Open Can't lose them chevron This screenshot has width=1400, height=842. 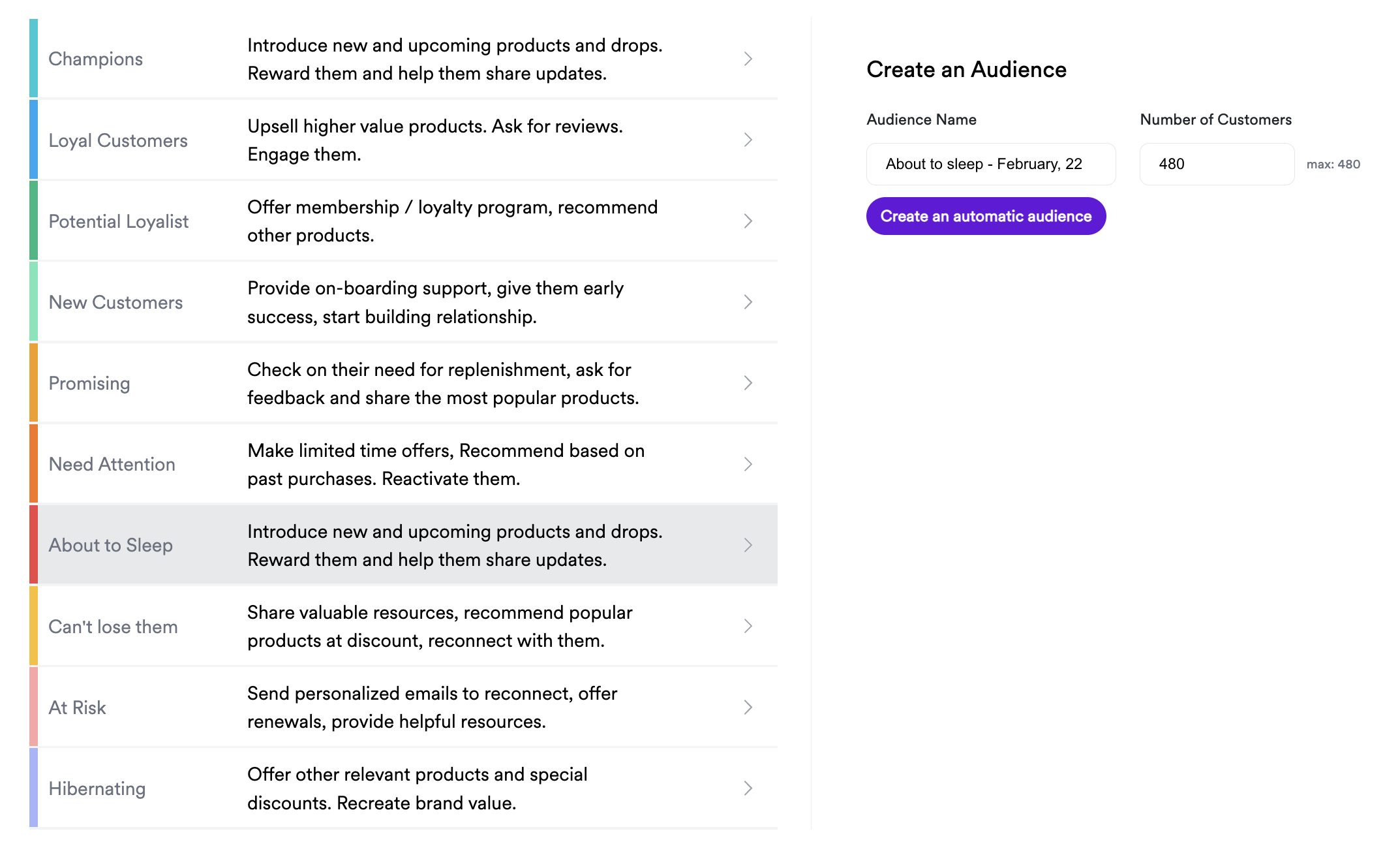pyautogui.click(x=748, y=626)
